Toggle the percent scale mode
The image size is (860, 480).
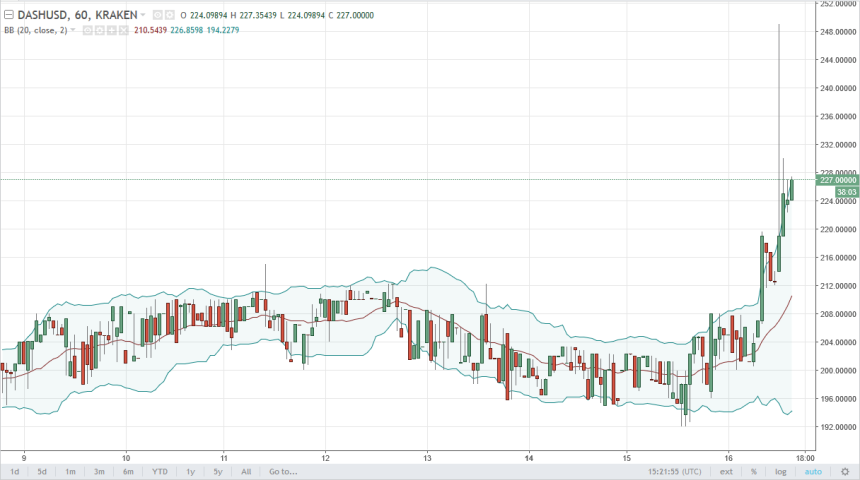tap(753, 471)
